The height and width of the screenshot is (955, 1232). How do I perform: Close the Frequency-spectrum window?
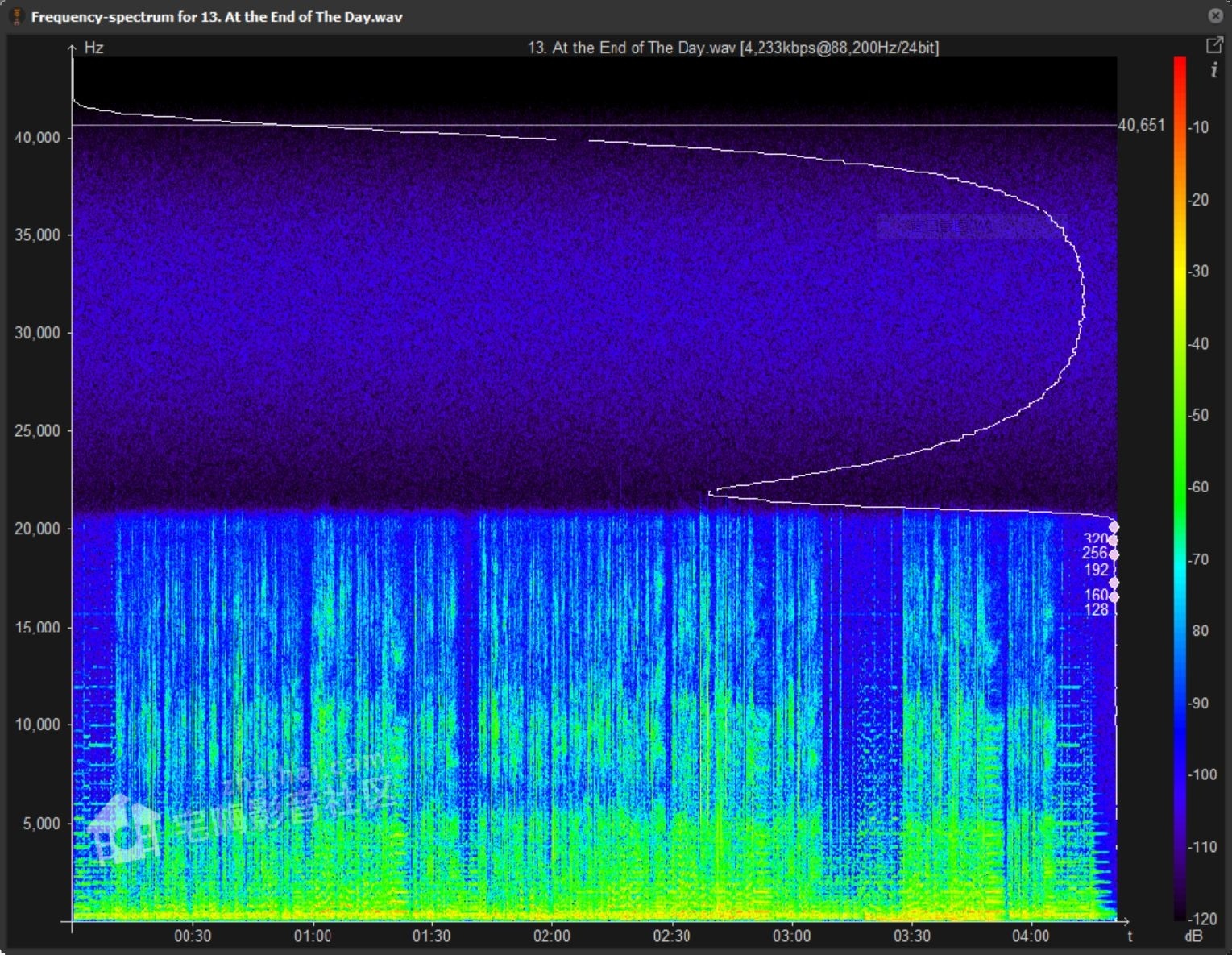click(1215, 16)
